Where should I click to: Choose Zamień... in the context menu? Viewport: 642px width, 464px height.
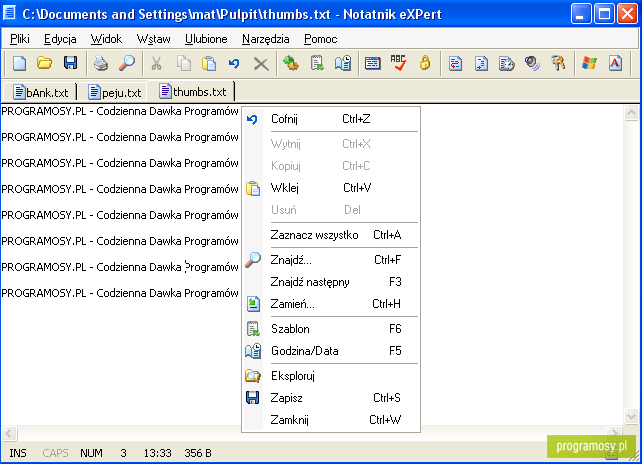[x=331, y=304]
